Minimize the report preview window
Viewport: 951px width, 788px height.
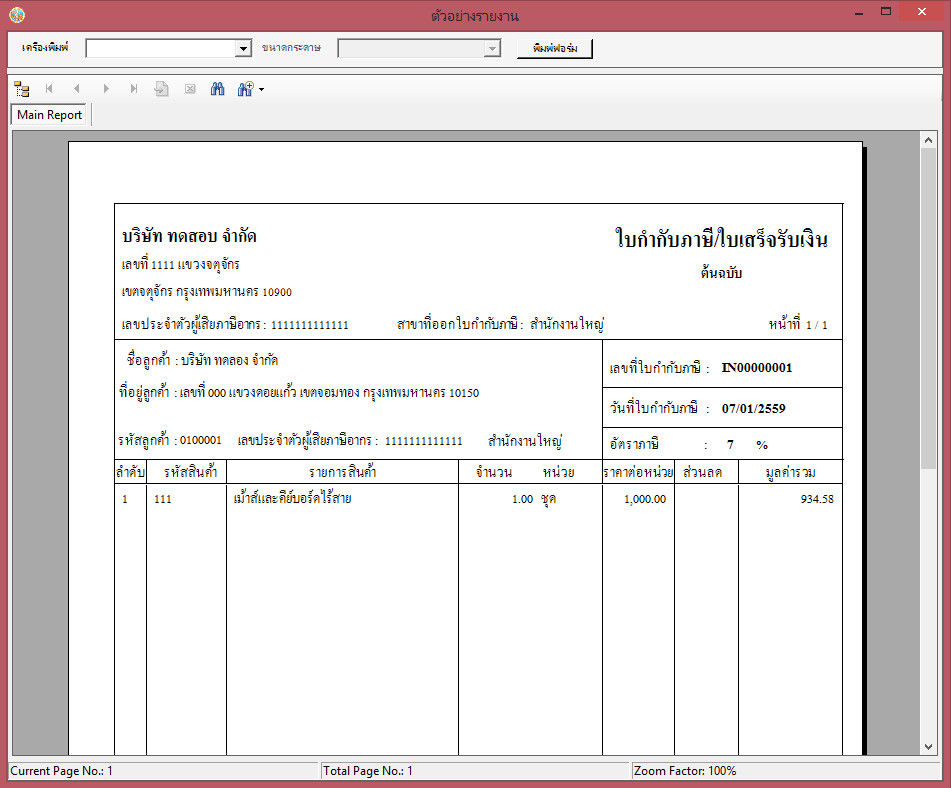859,12
